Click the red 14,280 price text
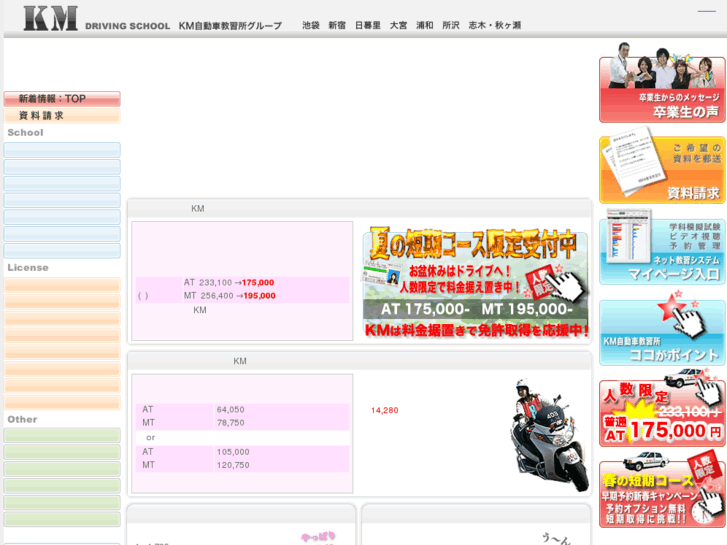Viewport: 727px width, 545px height. (x=384, y=410)
